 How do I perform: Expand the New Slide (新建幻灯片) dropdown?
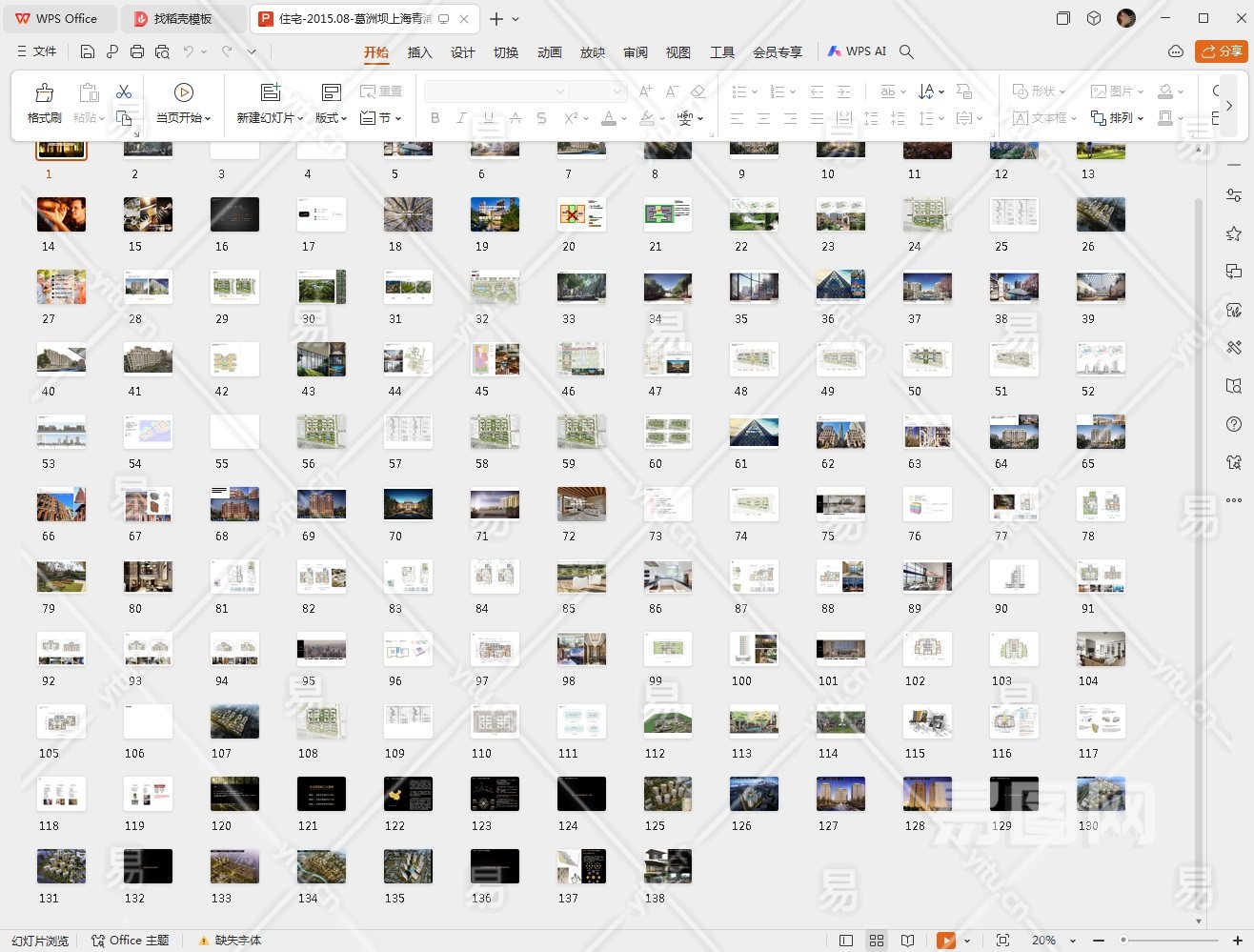[x=270, y=118]
